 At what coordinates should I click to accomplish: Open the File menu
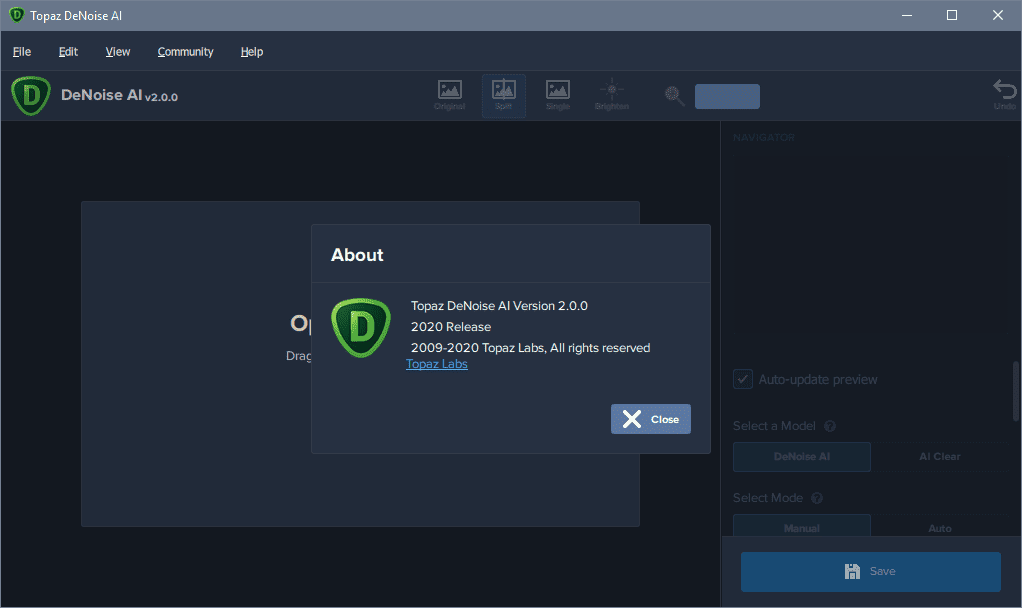click(22, 51)
